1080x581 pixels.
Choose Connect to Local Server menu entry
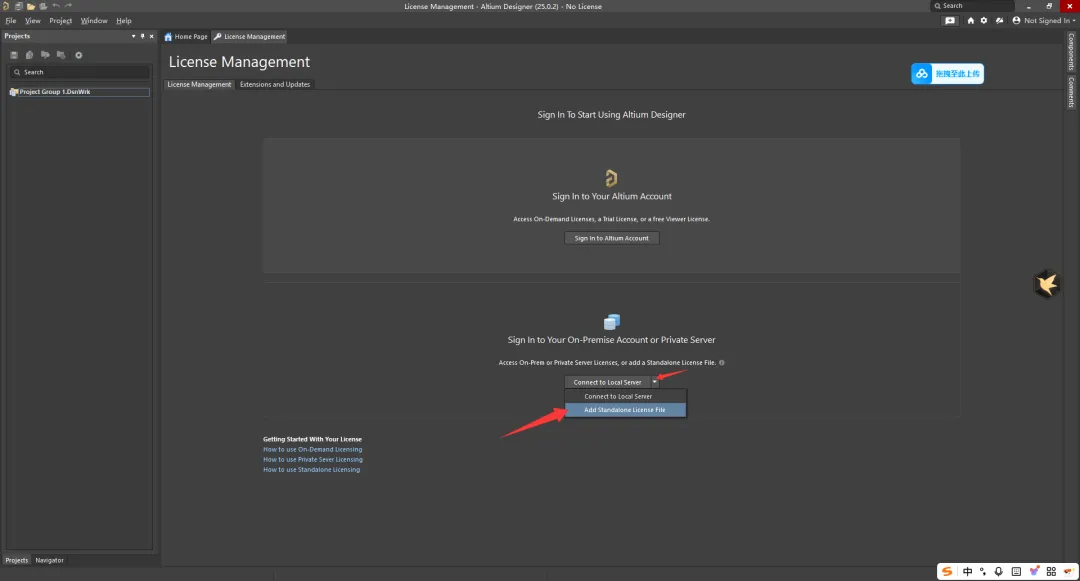(x=625, y=397)
